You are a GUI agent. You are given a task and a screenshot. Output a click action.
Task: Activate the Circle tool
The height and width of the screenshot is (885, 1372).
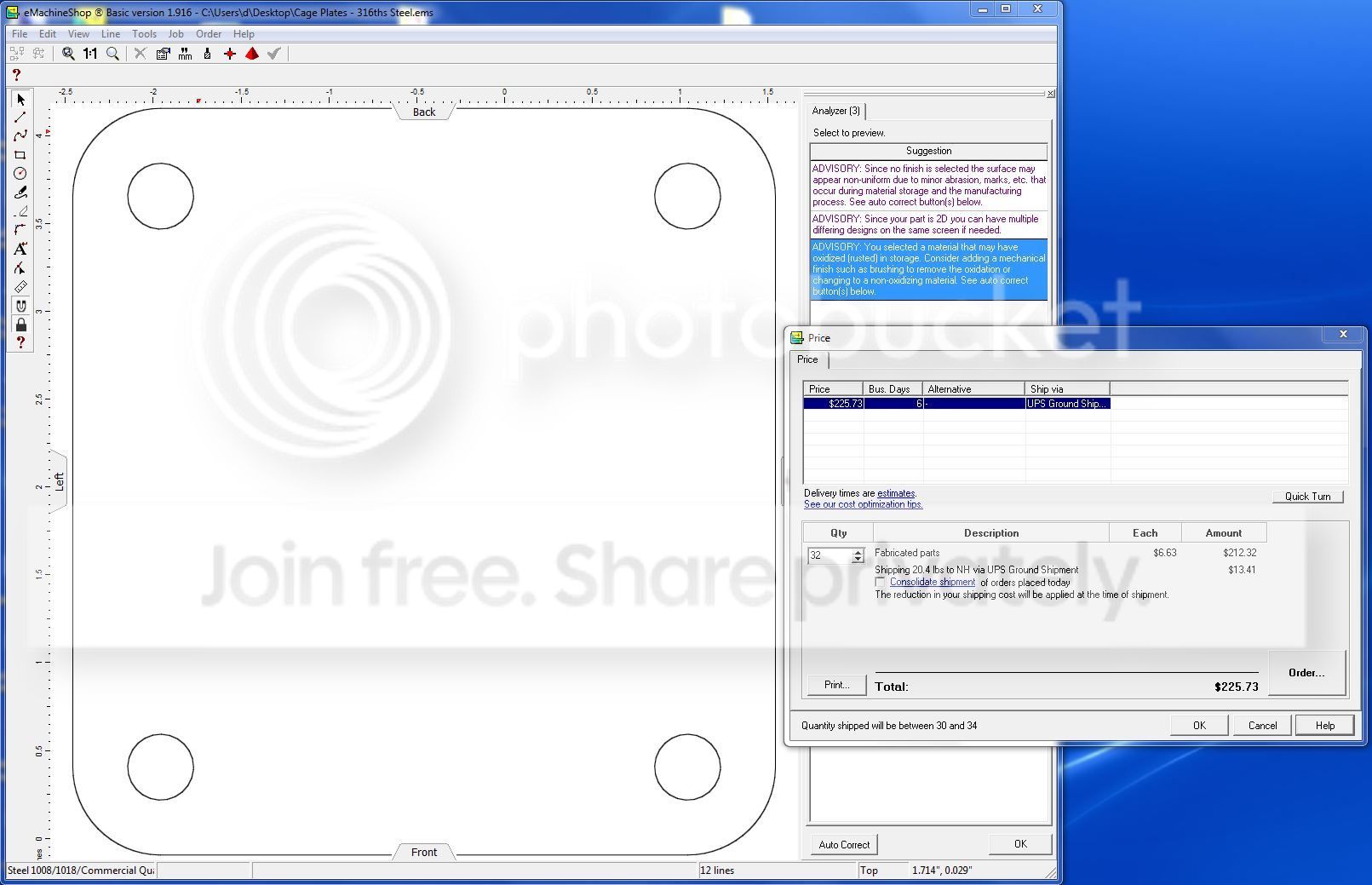point(20,174)
